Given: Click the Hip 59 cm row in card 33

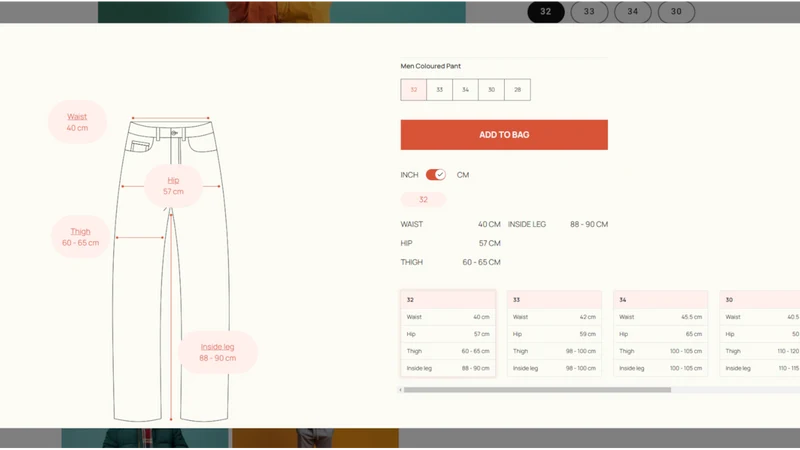Looking at the screenshot, I should point(554,334).
